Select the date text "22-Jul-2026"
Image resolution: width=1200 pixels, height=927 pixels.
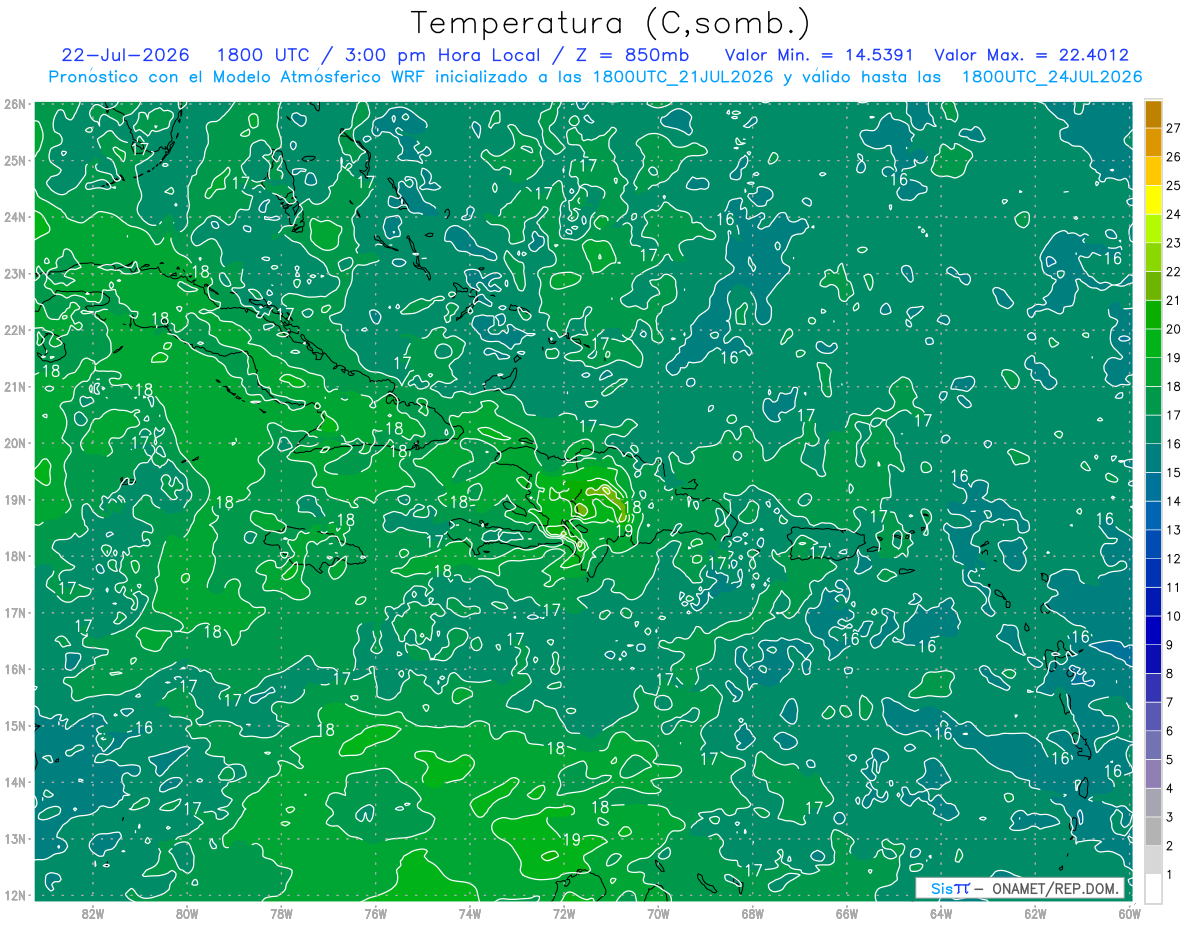tap(125, 55)
